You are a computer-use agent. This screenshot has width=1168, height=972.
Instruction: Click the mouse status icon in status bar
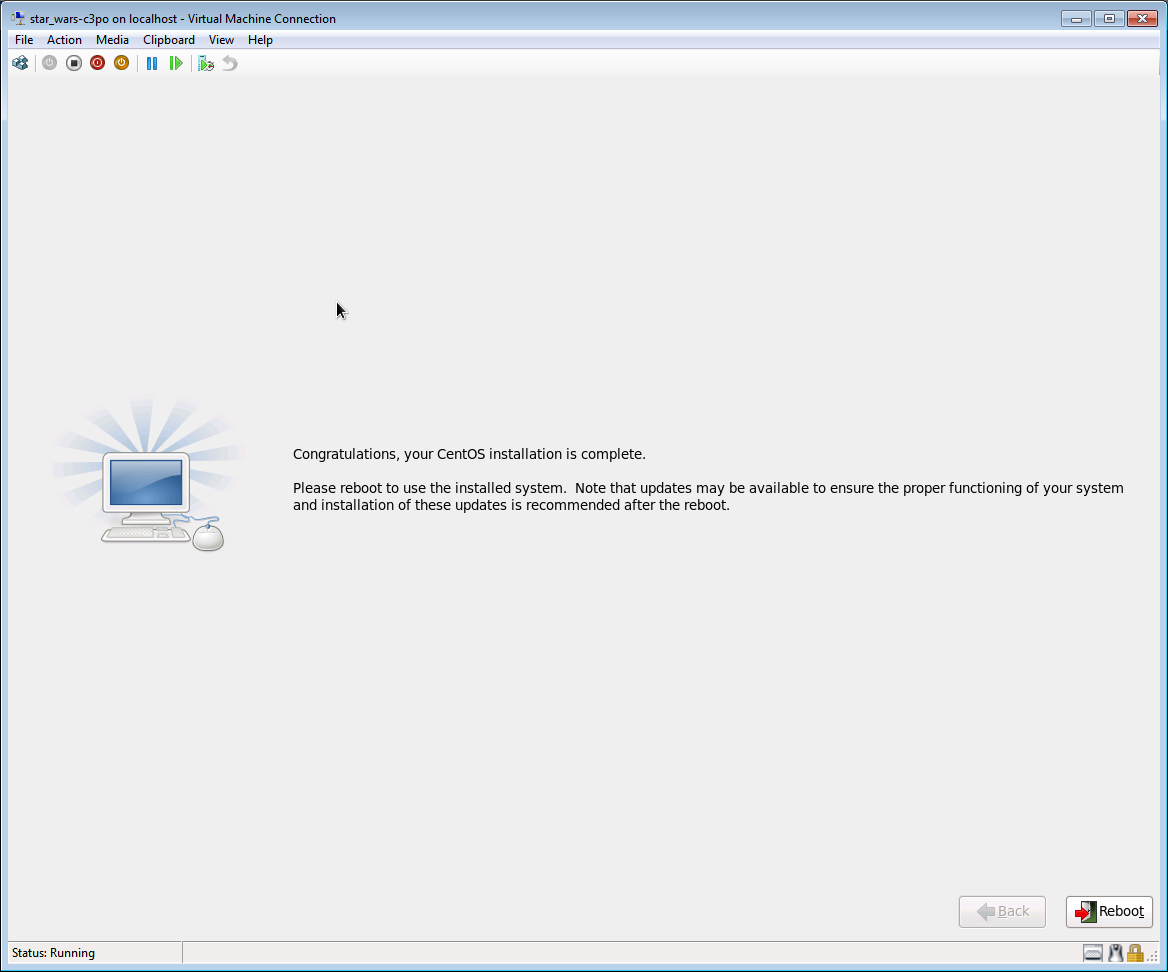(x=1115, y=953)
